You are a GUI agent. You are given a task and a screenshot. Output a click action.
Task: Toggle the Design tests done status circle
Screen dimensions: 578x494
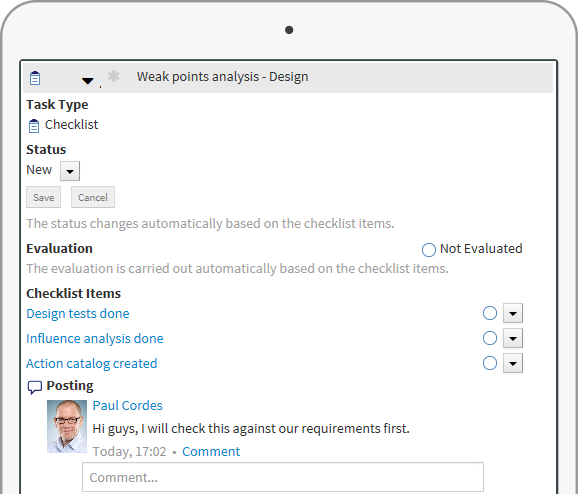[490, 313]
